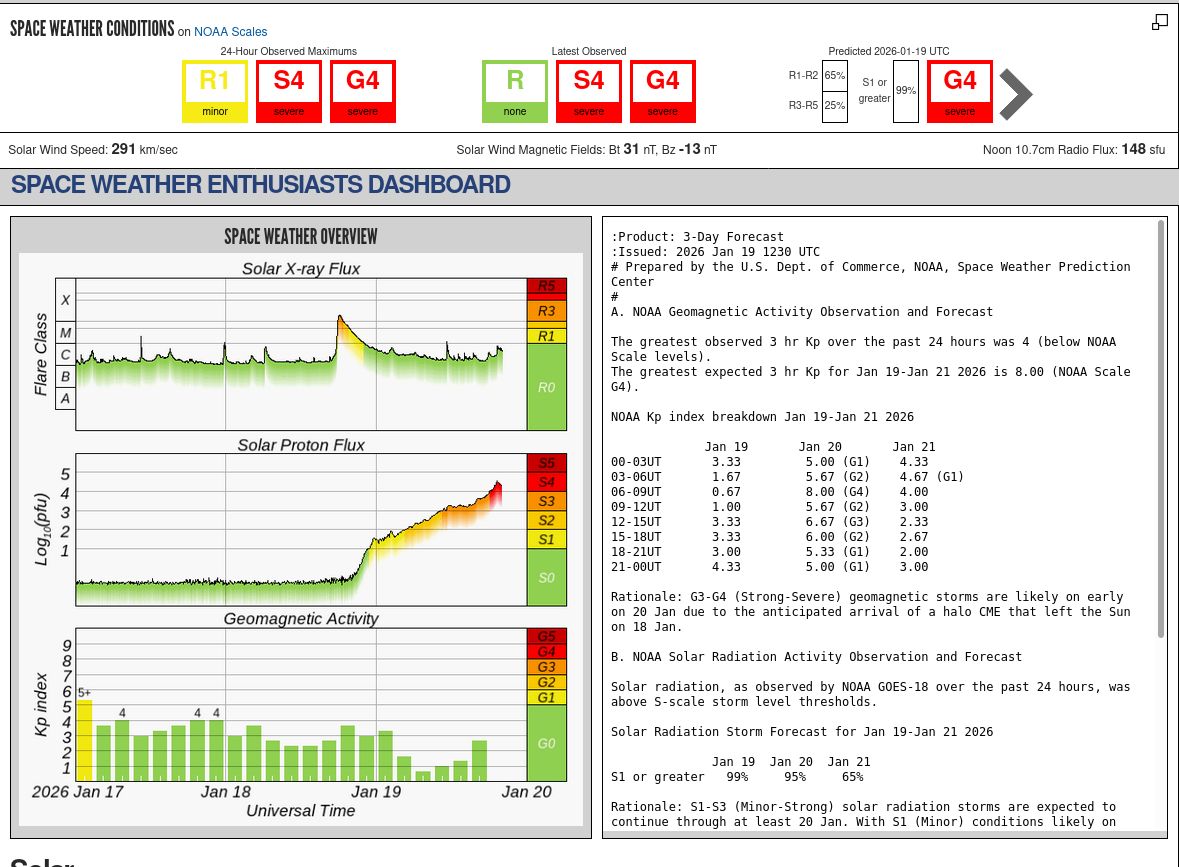
Task: Click the S5 swatch on proton scale
Action: coord(547,462)
